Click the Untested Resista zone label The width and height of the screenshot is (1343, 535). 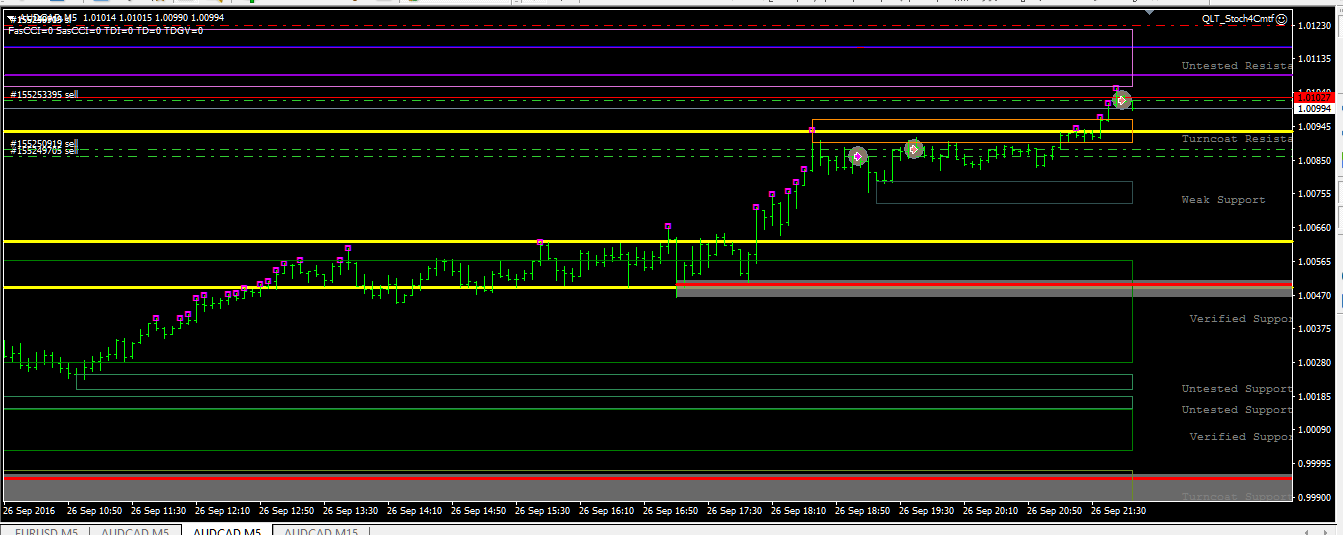(1236, 66)
